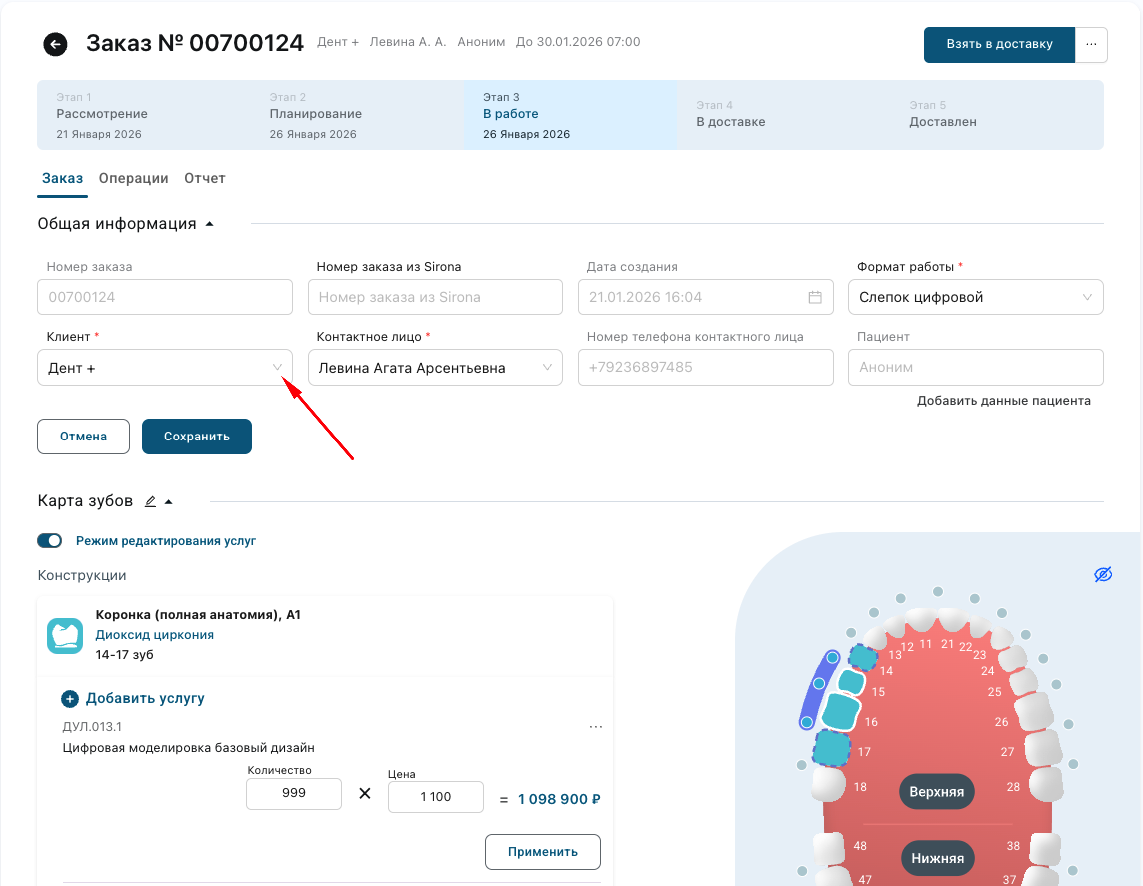The width and height of the screenshot is (1143, 886).
Task: Click the Количество input field with 999
Action: click(294, 794)
